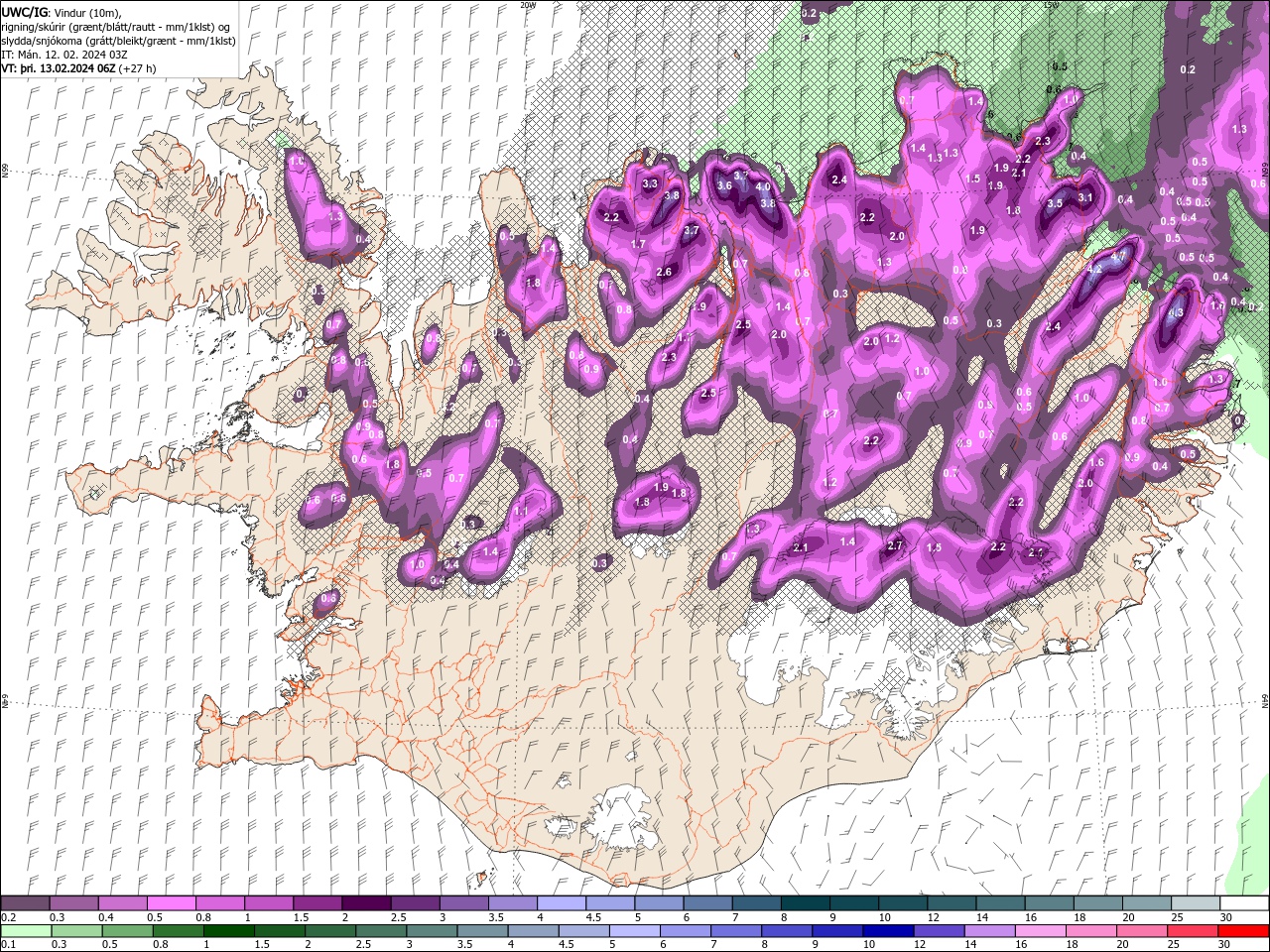Click the 15W longitude label at the top
The width and height of the screenshot is (1270, 952).
pos(1053,5)
